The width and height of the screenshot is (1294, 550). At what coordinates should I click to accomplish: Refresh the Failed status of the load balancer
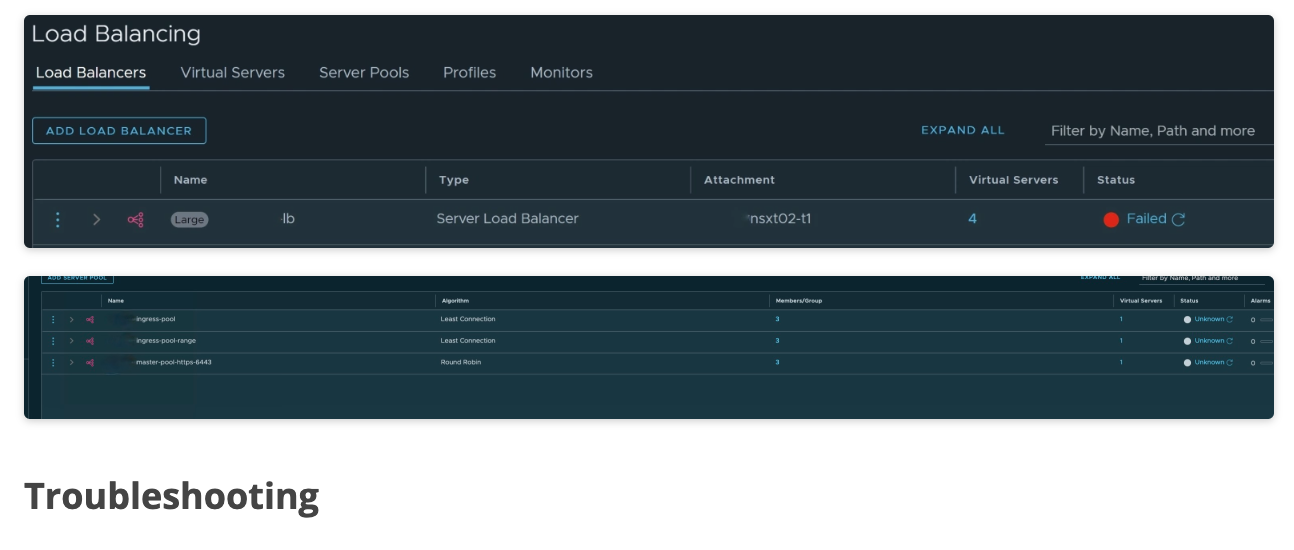click(1179, 219)
